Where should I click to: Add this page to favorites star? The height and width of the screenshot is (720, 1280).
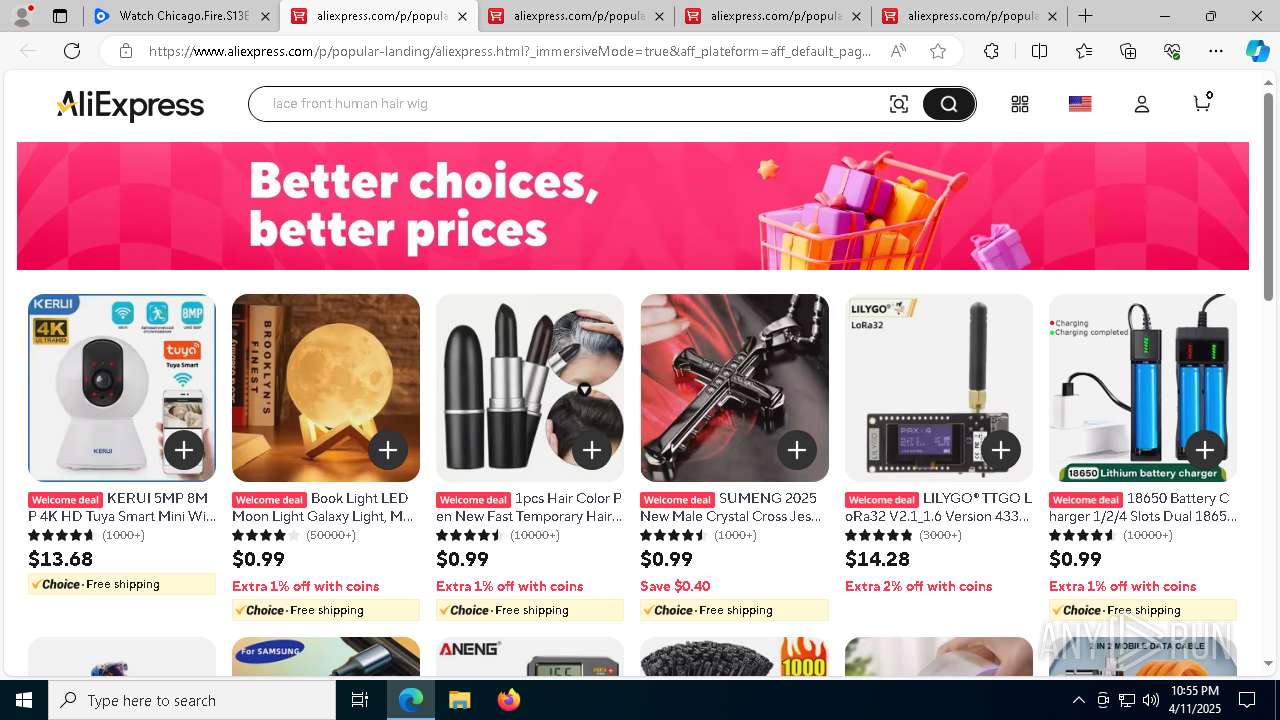937,51
